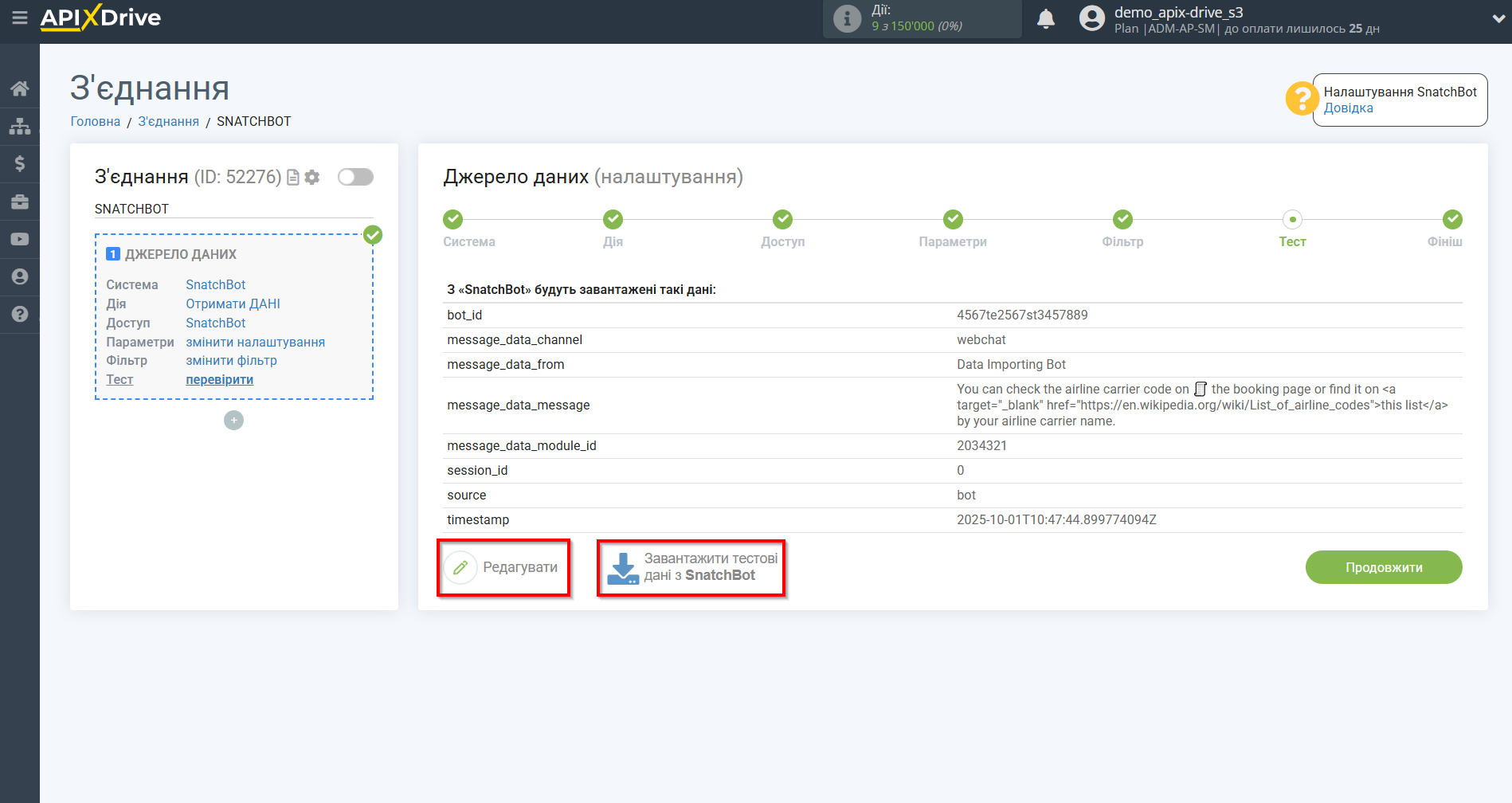
Task: Open notifications bell icon
Action: click(1046, 19)
